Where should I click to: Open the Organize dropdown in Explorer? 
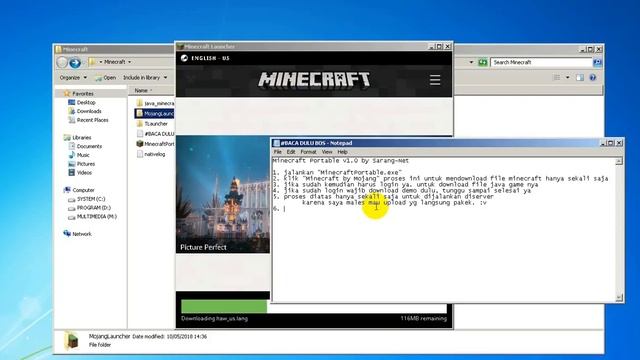[73, 78]
